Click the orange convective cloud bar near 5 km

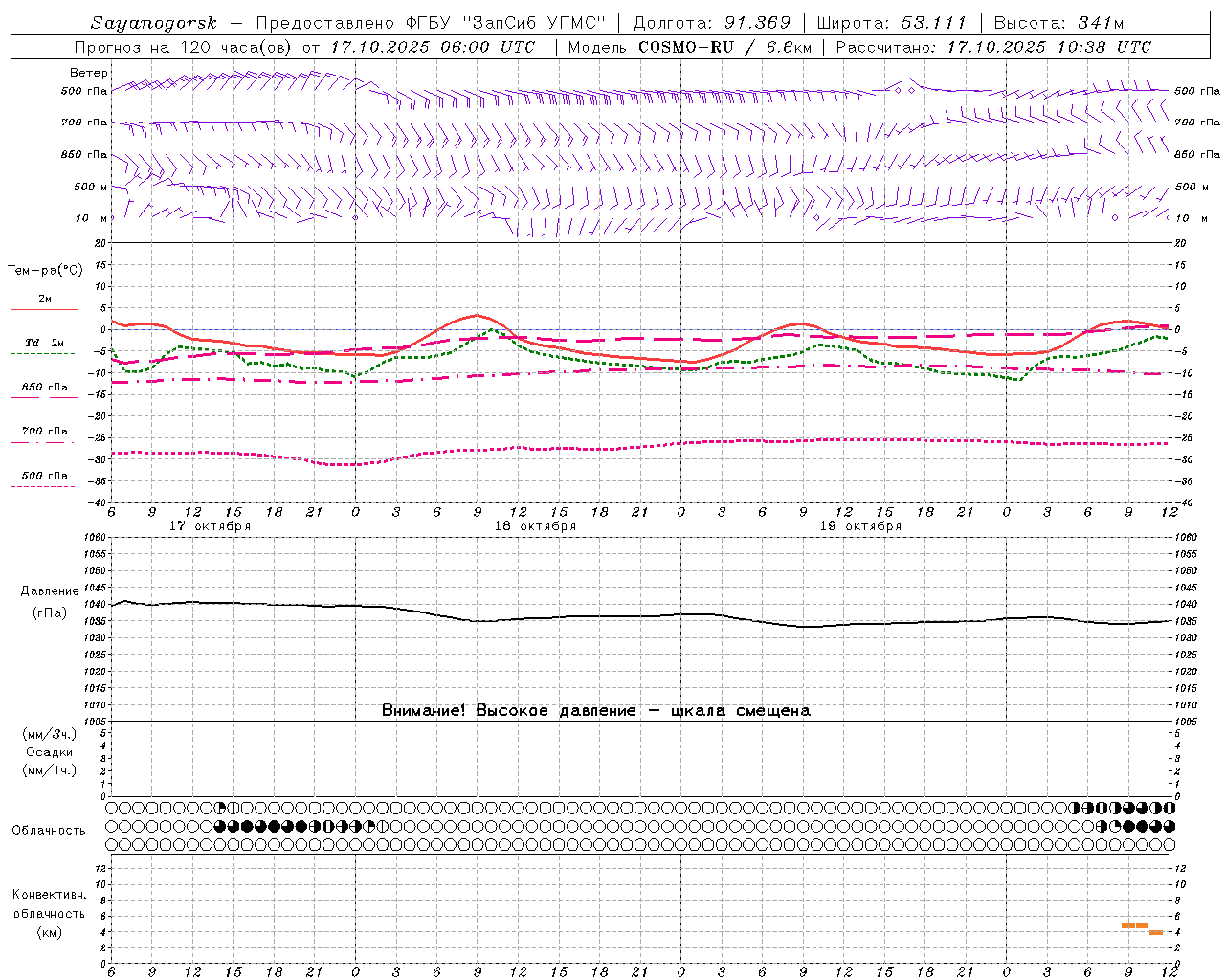point(1135,925)
